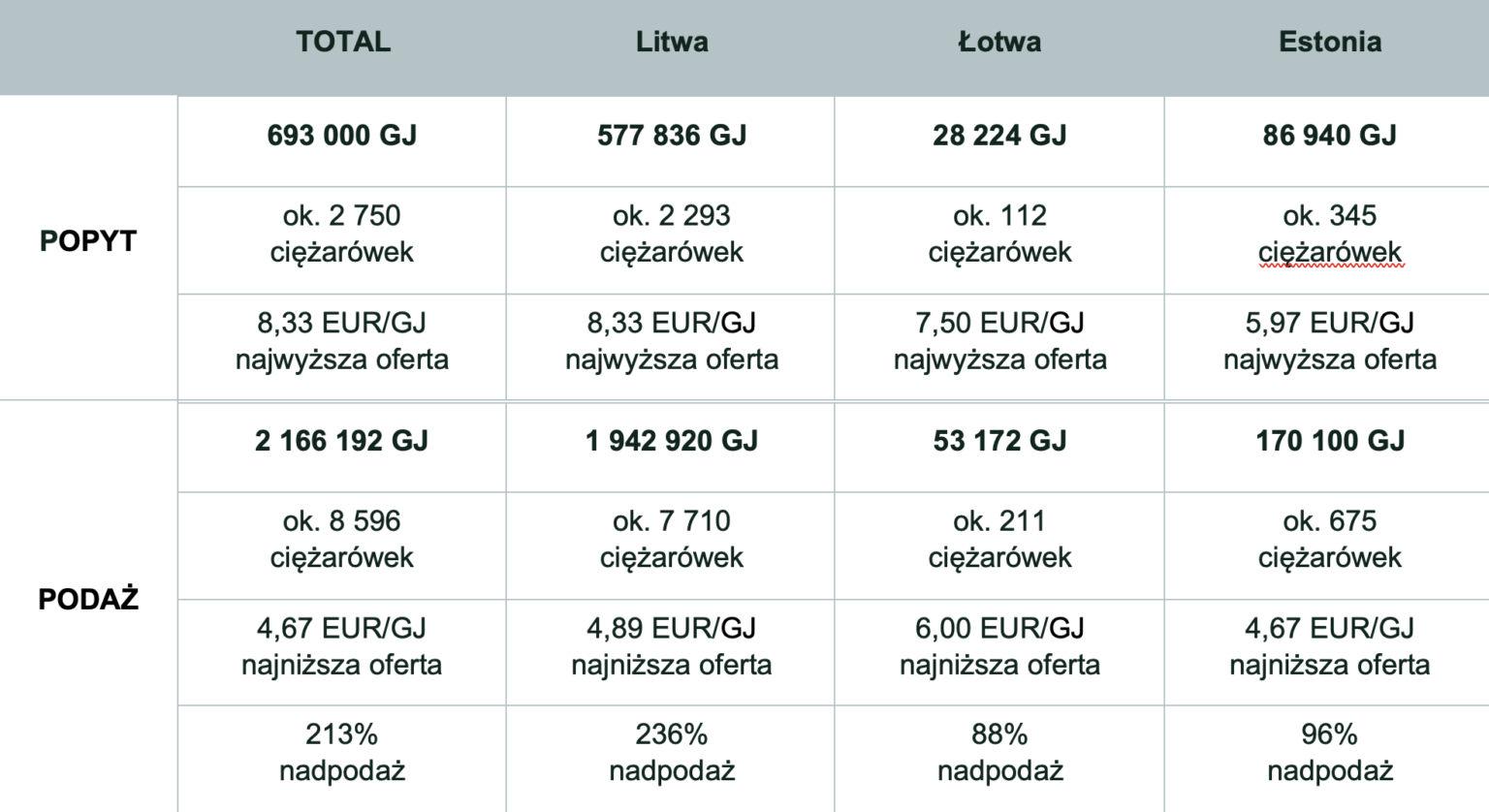Select the Estonia column header

pyautogui.click(x=1330, y=42)
